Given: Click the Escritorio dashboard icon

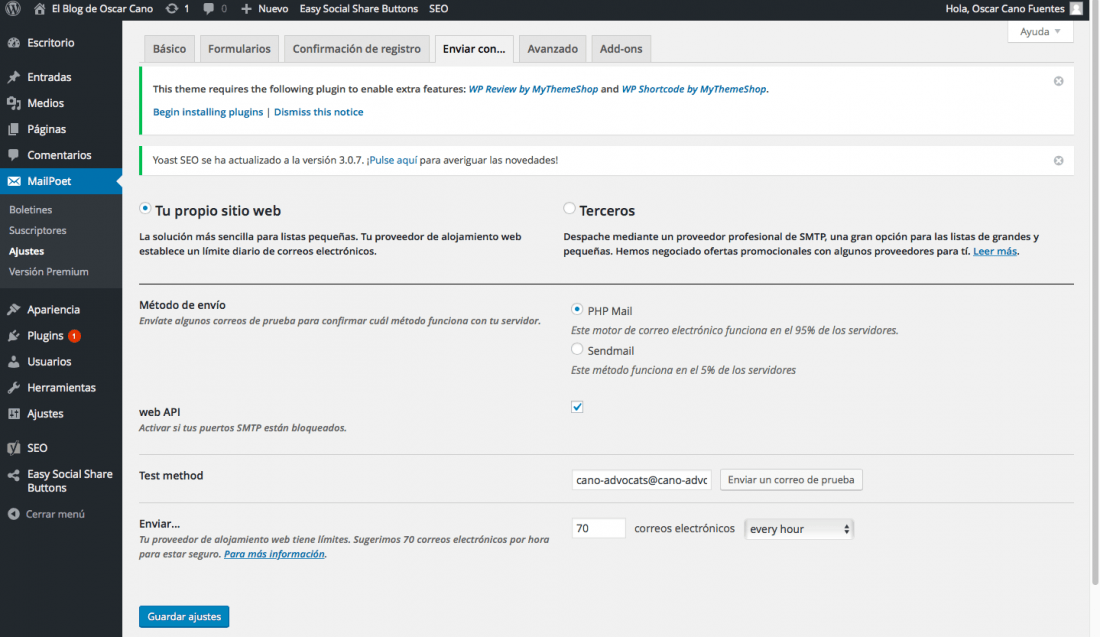Looking at the screenshot, I should [13, 43].
